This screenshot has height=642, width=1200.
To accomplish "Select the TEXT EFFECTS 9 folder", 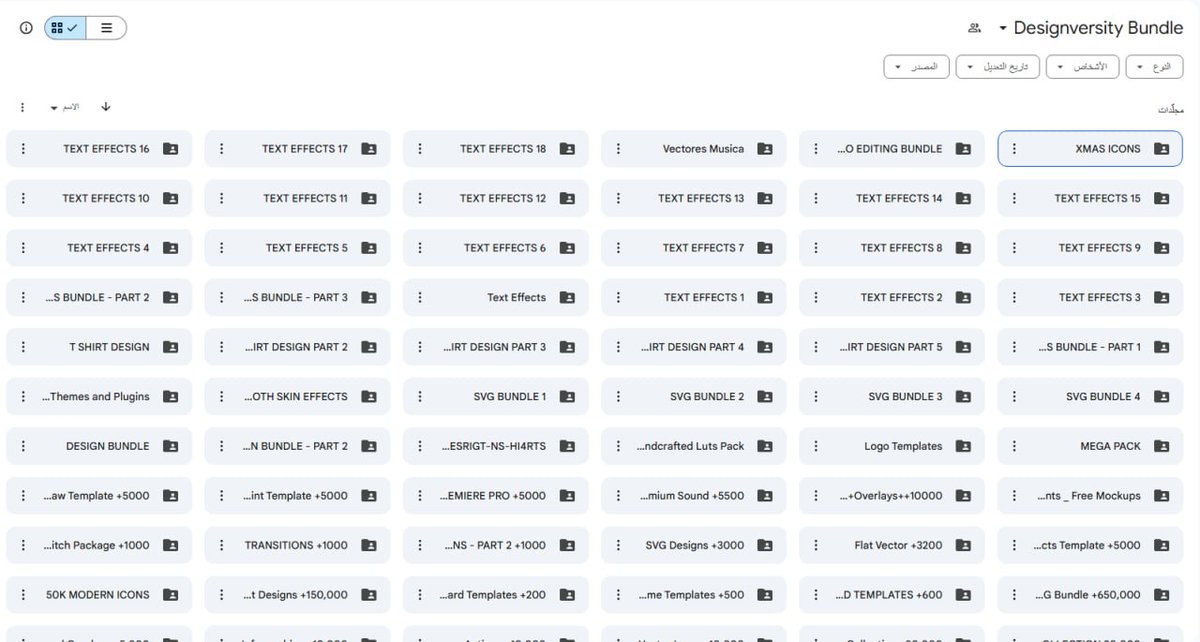I will click(x=1090, y=248).
